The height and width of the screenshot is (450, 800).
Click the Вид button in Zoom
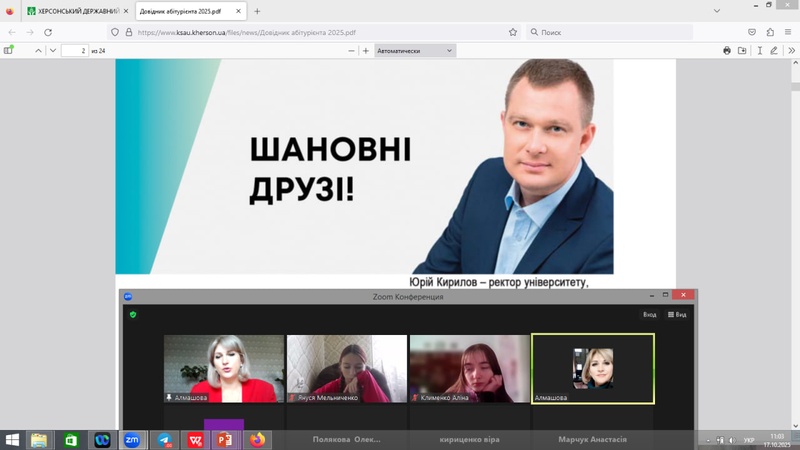677,314
